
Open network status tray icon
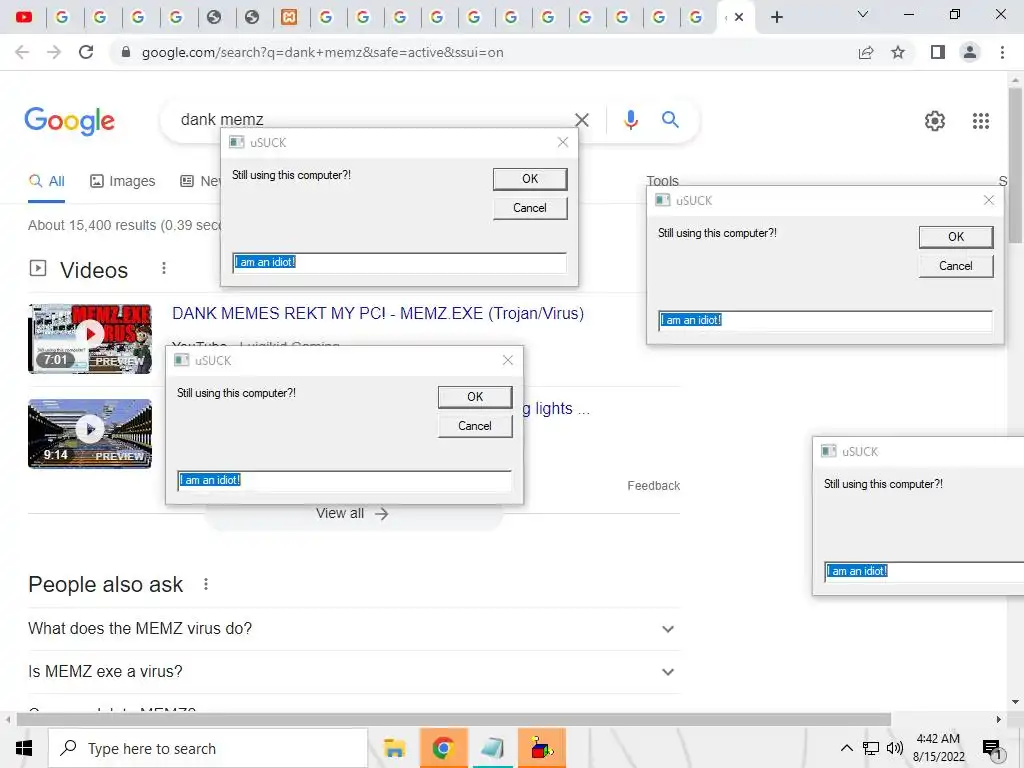click(x=871, y=748)
